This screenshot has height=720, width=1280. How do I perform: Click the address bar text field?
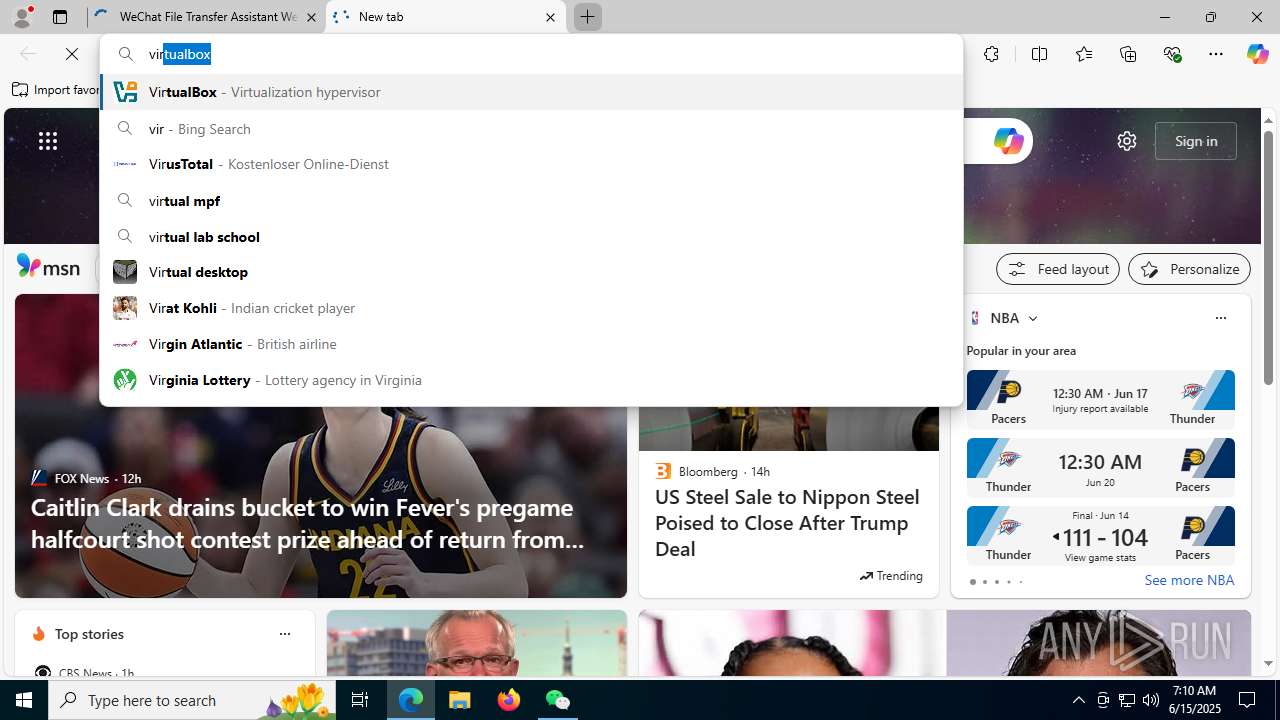[x=530, y=54]
